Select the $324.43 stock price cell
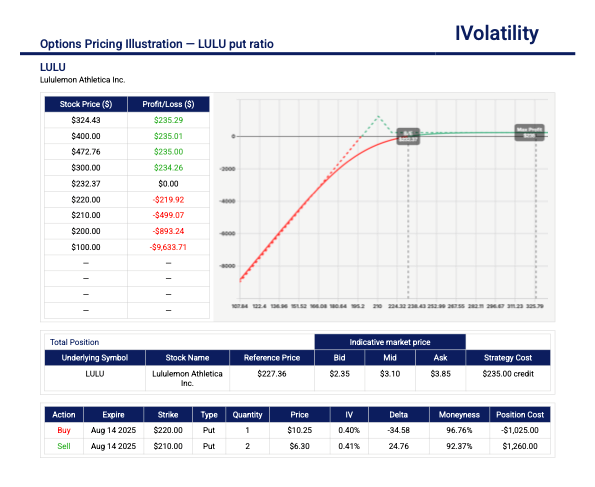This screenshot has height=487, width=595. pyautogui.click(x=86, y=120)
